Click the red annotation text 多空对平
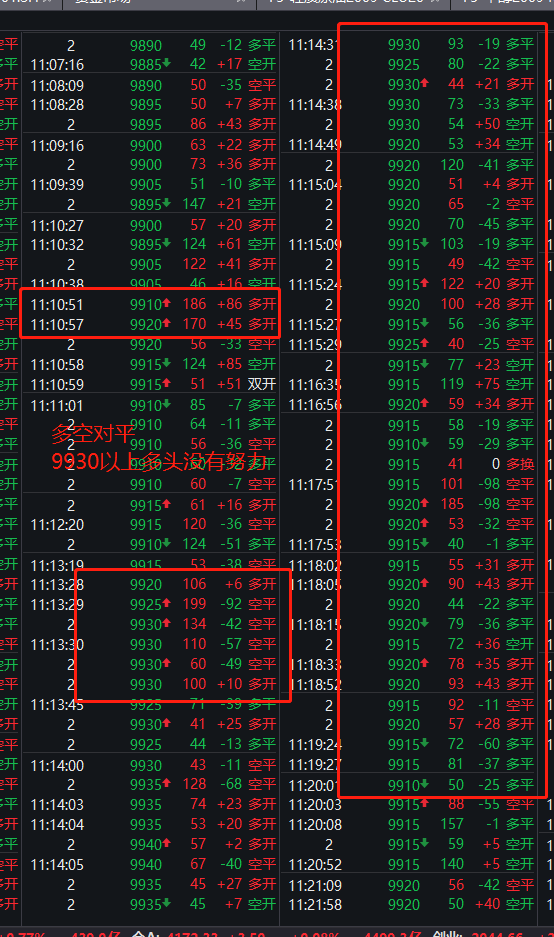554x937 pixels. click(93, 434)
